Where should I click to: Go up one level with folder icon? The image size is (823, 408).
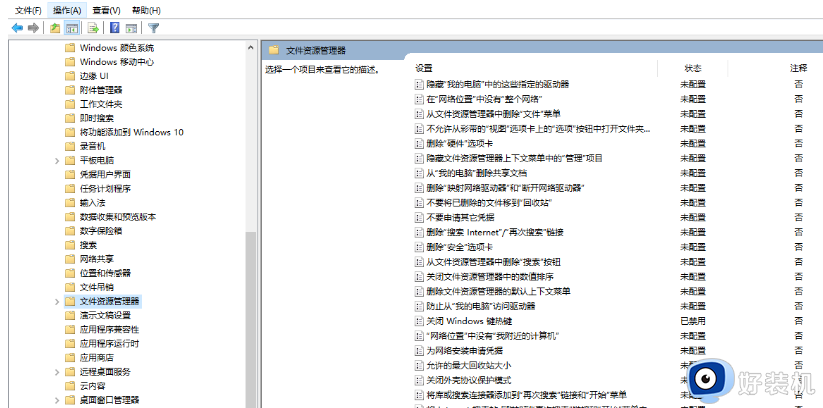pos(55,28)
